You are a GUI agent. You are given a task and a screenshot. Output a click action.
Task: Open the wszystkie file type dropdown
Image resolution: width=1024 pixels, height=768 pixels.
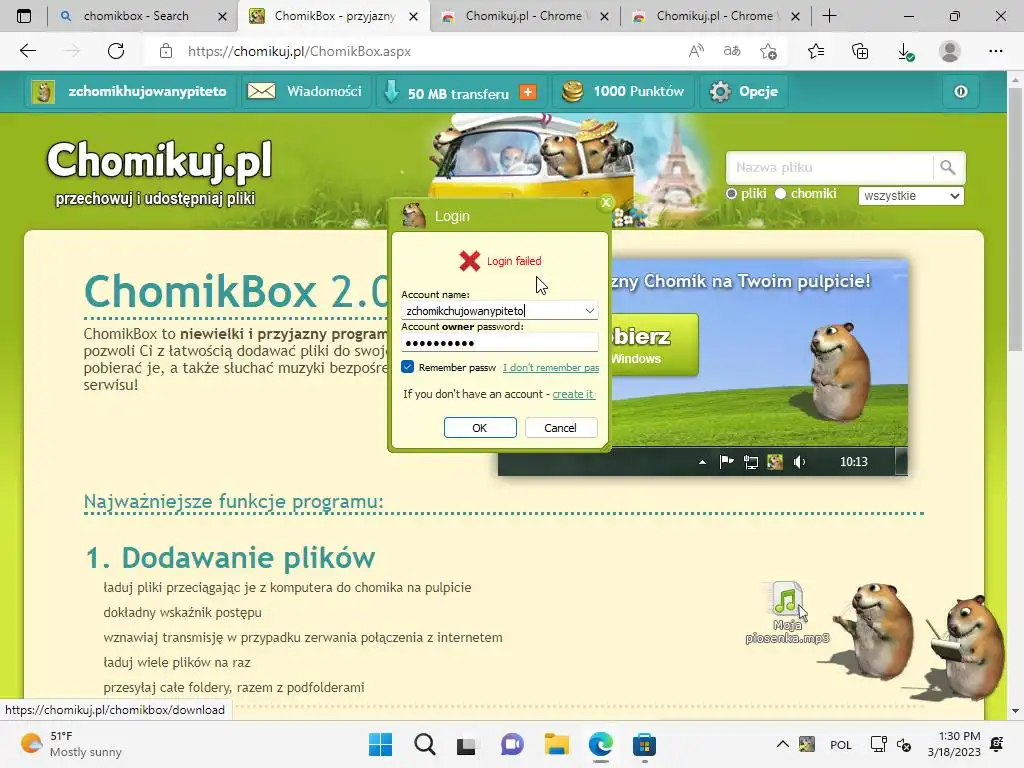click(x=910, y=196)
